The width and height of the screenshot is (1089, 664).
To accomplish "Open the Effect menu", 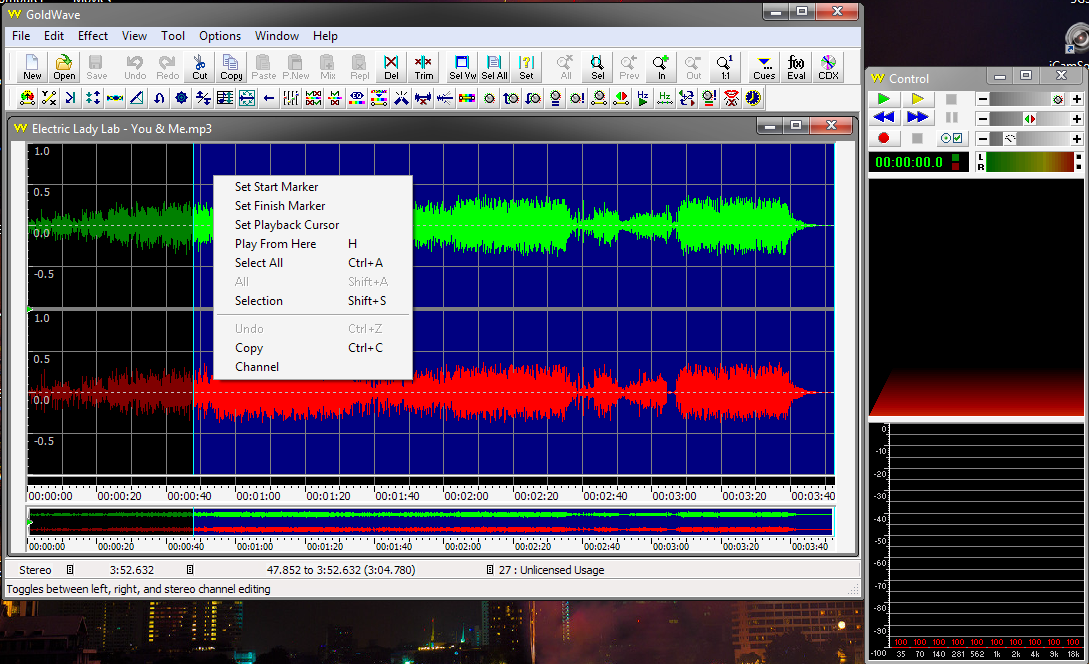I will click(x=92, y=36).
